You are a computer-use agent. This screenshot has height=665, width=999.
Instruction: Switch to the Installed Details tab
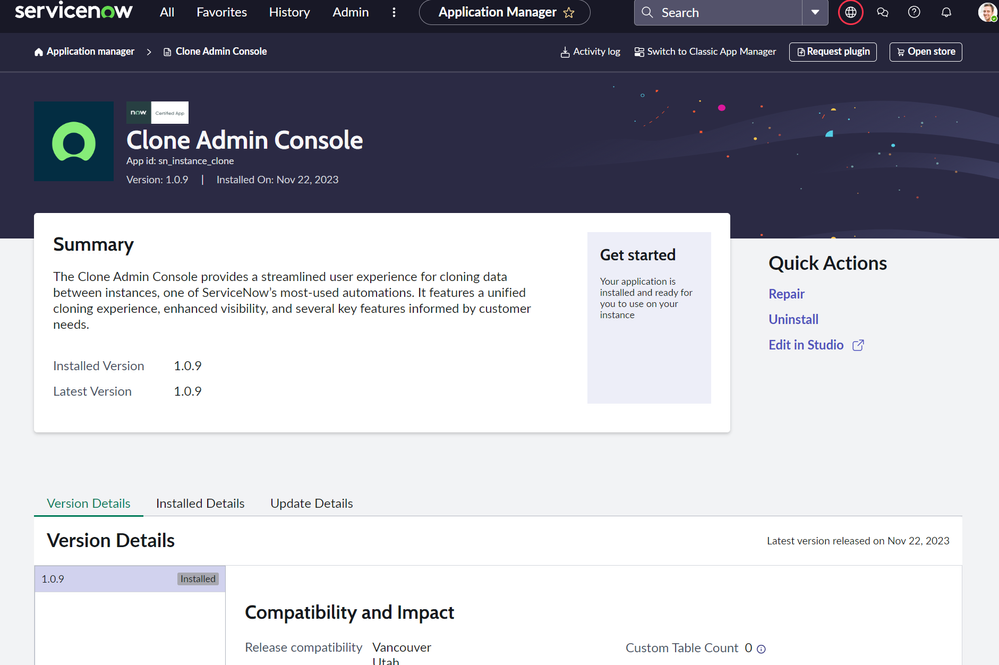tap(200, 503)
